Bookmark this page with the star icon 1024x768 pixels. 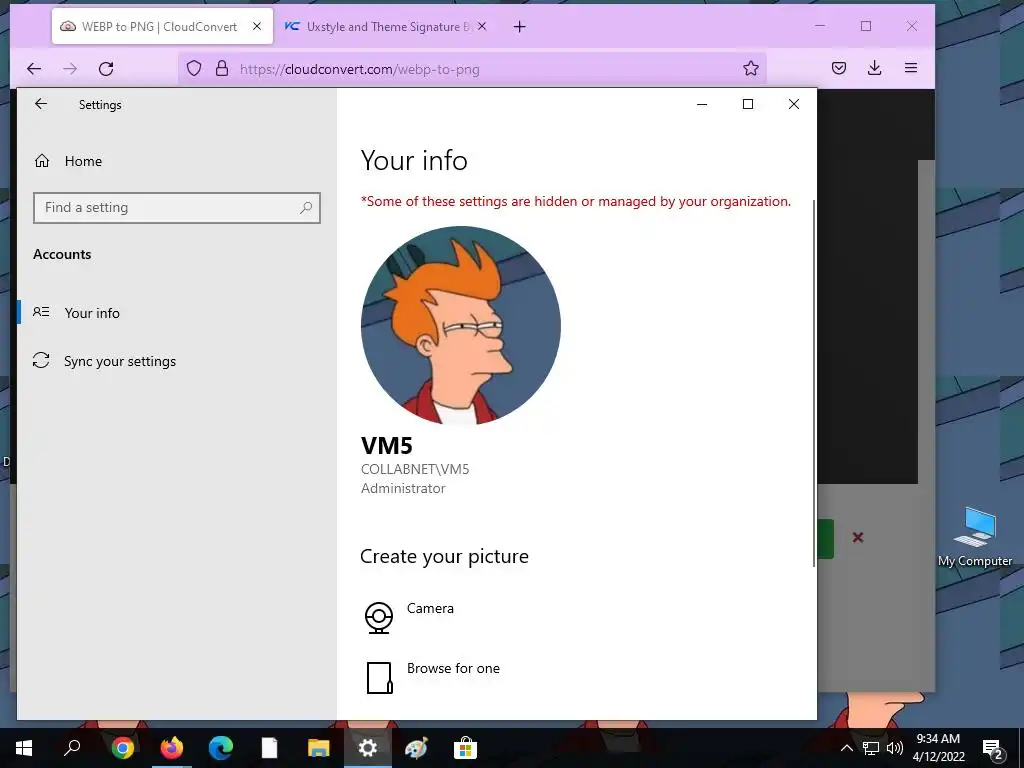[x=750, y=68]
